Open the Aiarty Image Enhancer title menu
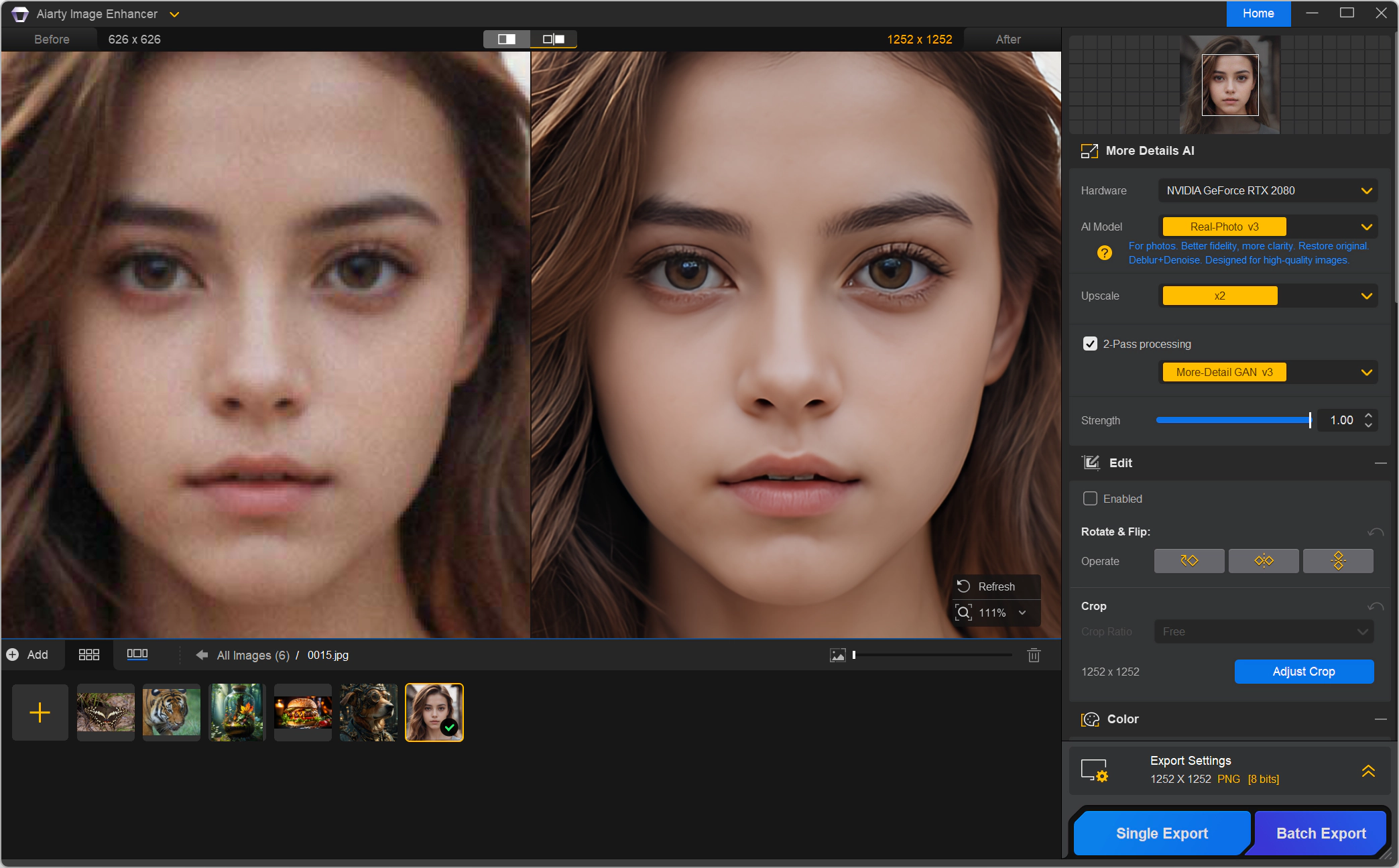The image size is (1399, 868). [x=174, y=14]
